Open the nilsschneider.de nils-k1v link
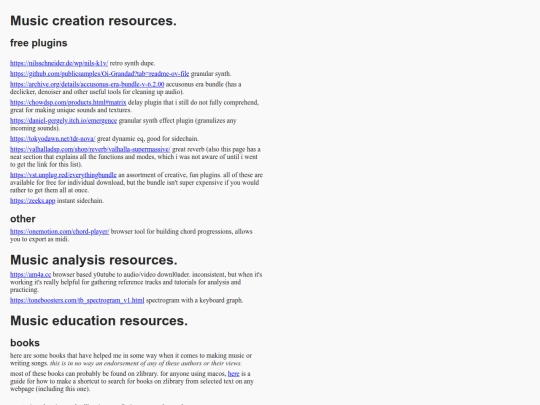 pyautogui.click(x=59, y=63)
